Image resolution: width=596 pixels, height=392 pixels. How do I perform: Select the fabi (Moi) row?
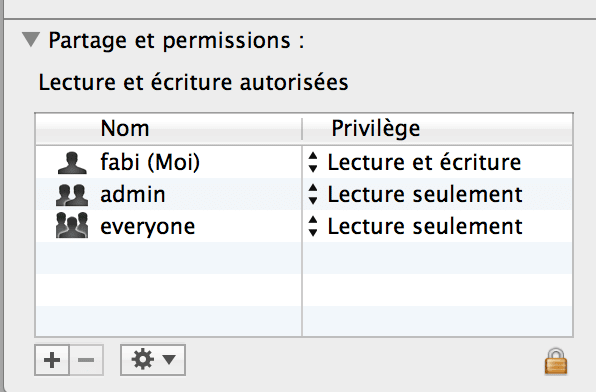point(304,162)
